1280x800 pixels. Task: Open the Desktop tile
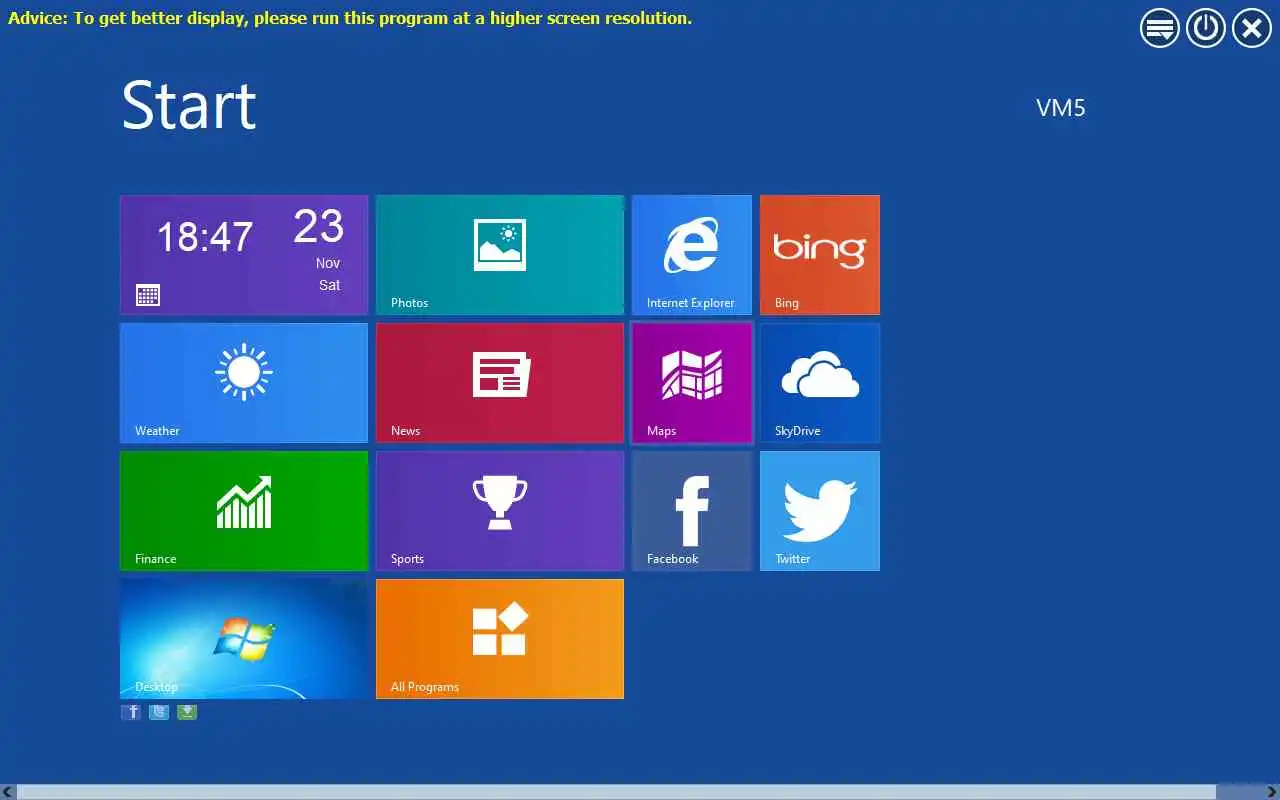tap(244, 639)
